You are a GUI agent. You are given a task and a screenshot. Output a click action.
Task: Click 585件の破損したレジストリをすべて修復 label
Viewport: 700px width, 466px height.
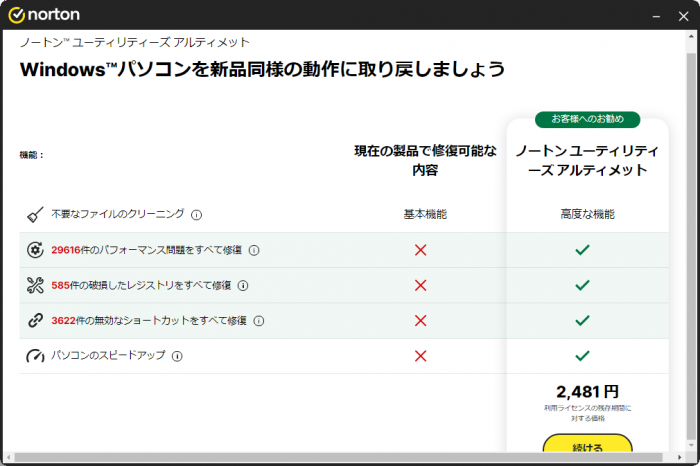141,285
